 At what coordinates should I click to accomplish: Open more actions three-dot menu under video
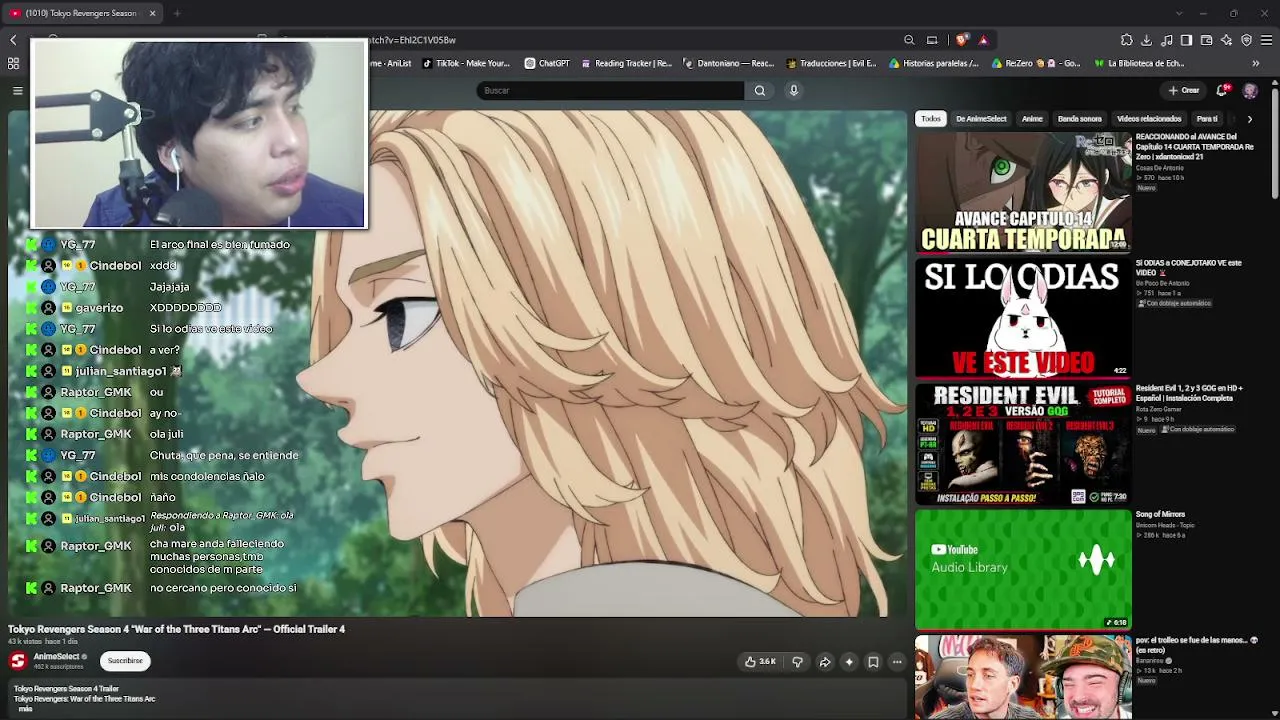(897, 661)
